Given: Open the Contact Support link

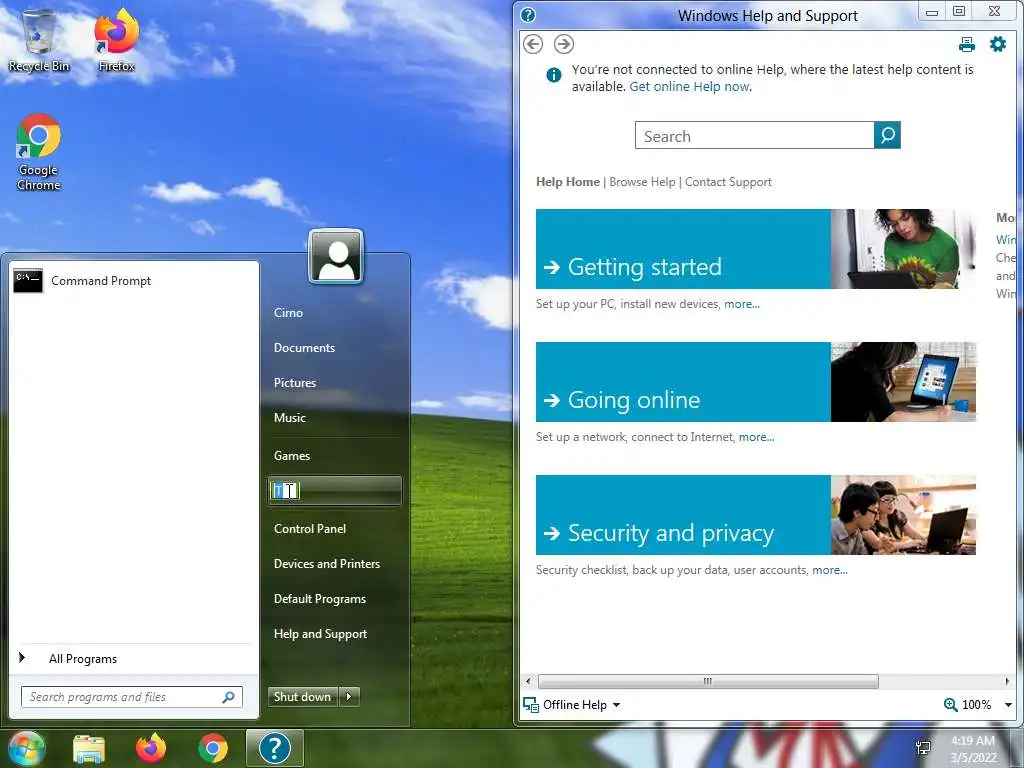Looking at the screenshot, I should (x=728, y=182).
